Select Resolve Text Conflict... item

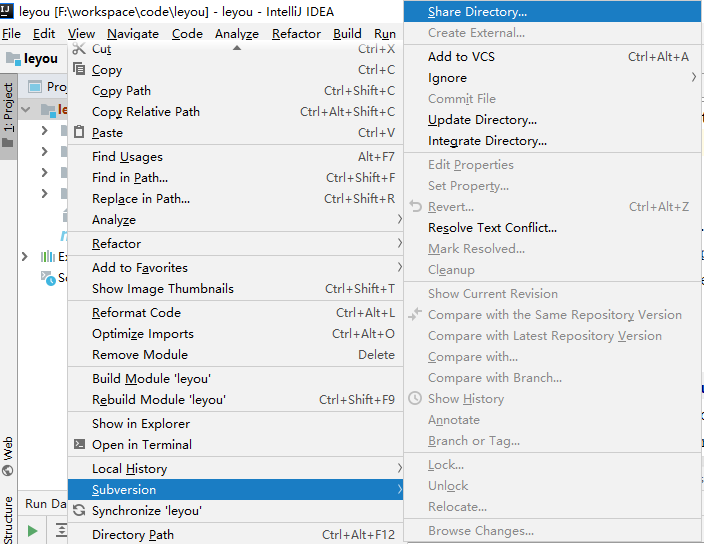click(492, 228)
